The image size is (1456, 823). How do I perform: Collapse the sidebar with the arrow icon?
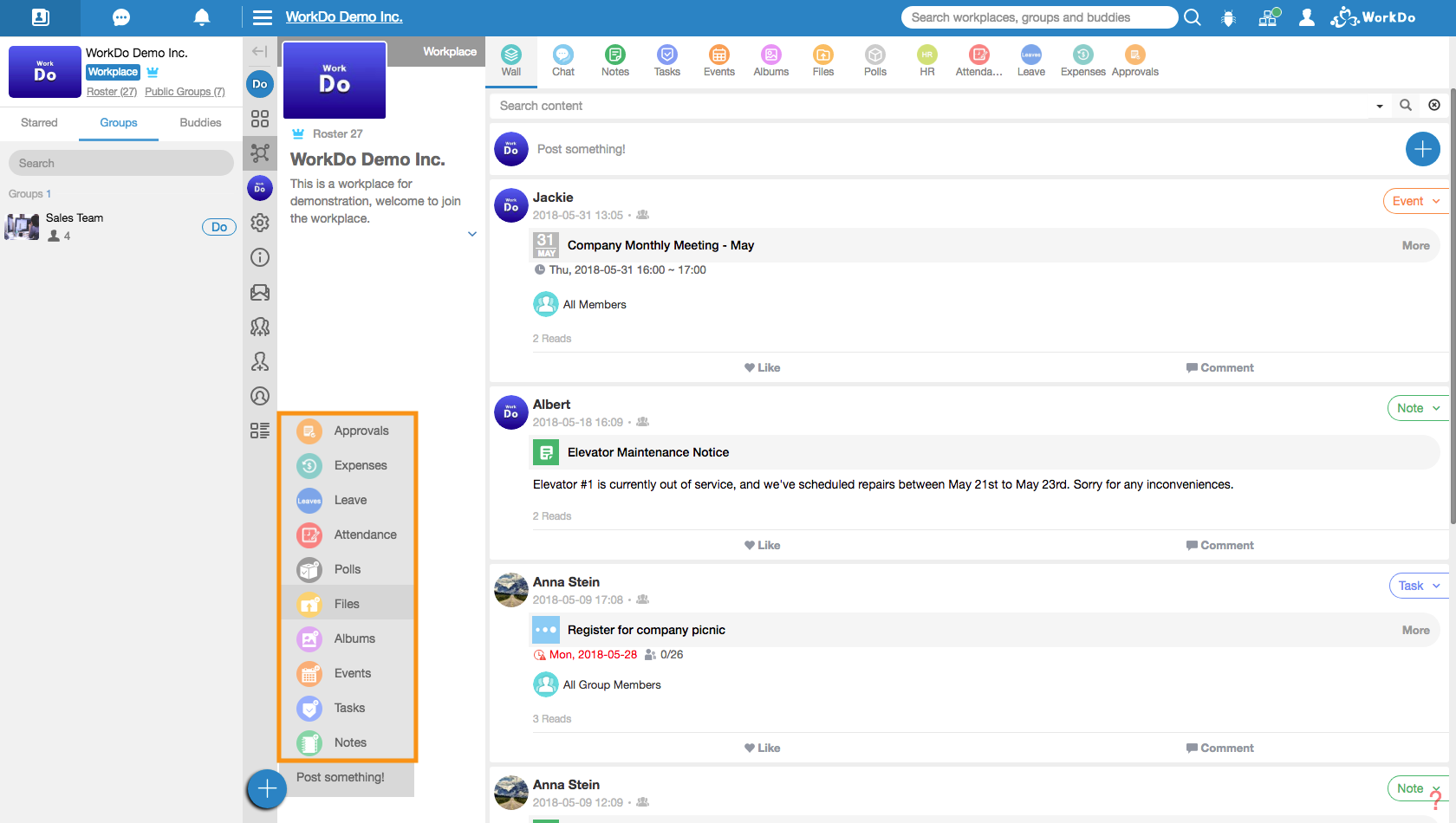pos(259,51)
